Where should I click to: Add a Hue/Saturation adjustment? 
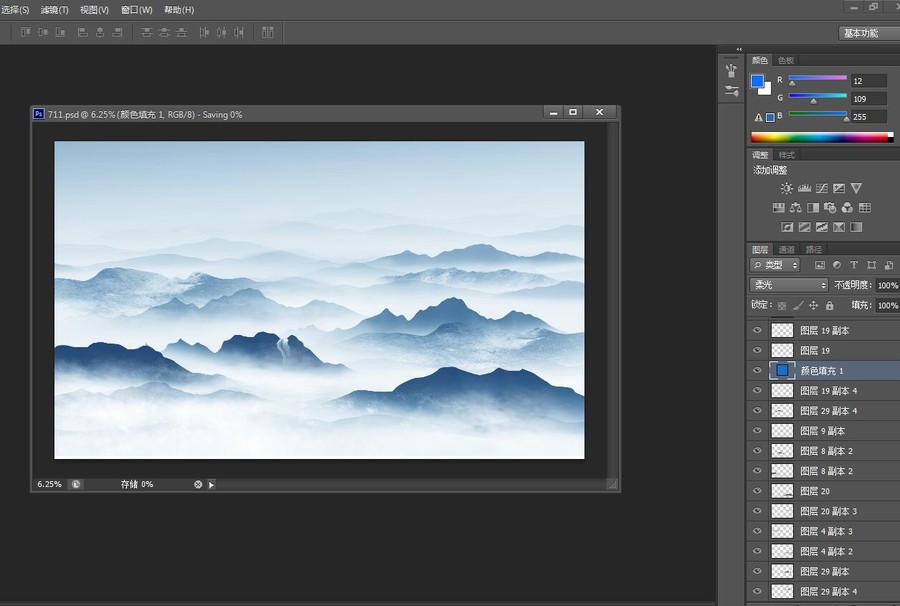tap(778, 208)
